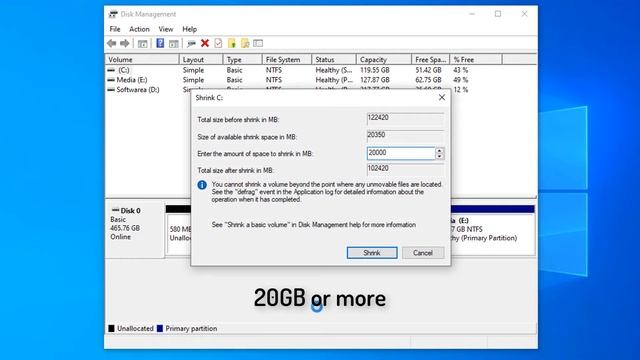Click the drive icon beside (C:)
Image resolution: width=640 pixels, height=360 pixels.
pos(111,70)
